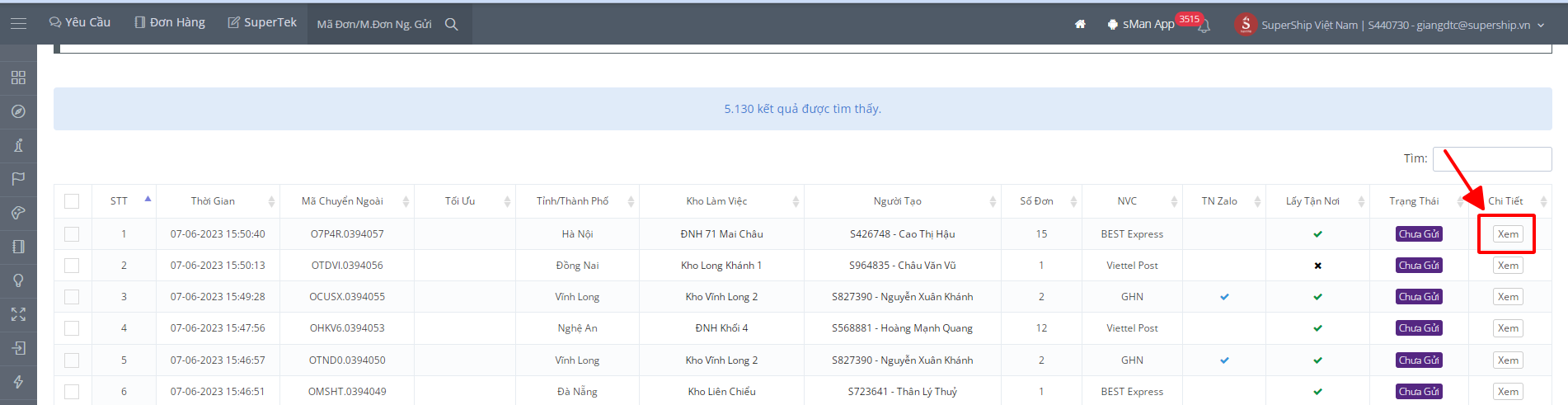The image size is (1568, 405).
Task: Open the light bulb sidebar icon
Action: [18, 280]
